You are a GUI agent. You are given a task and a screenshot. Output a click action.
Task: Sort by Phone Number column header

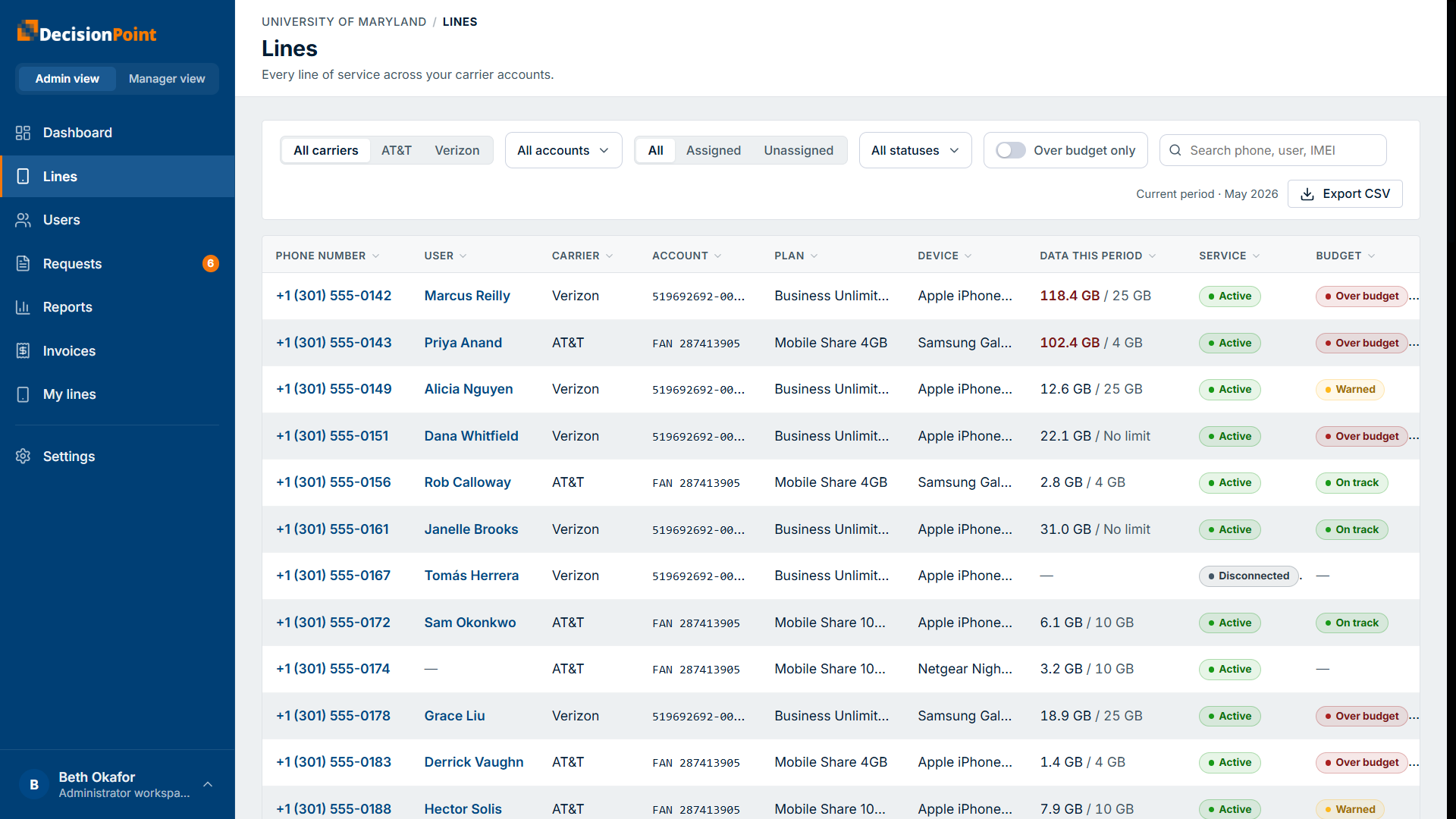click(327, 256)
